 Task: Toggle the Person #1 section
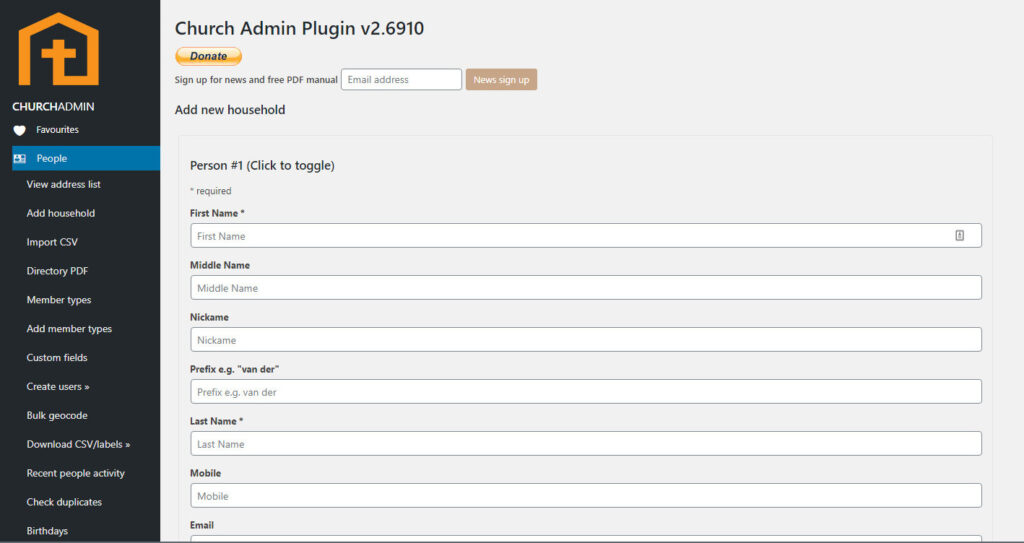tap(262, 165)
